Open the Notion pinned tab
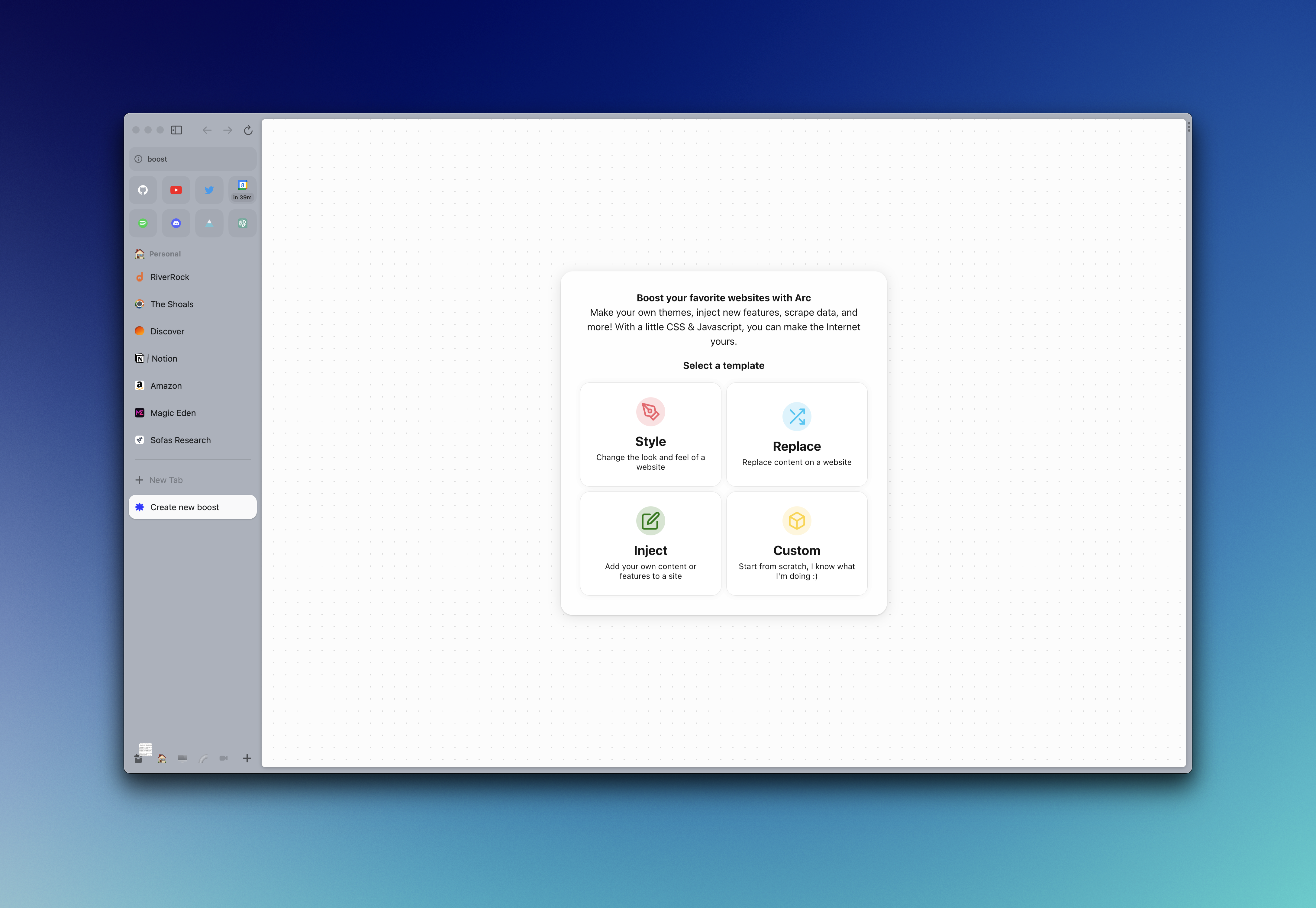The width and height of the screenshot is (1316, 908). coord(193,359)
